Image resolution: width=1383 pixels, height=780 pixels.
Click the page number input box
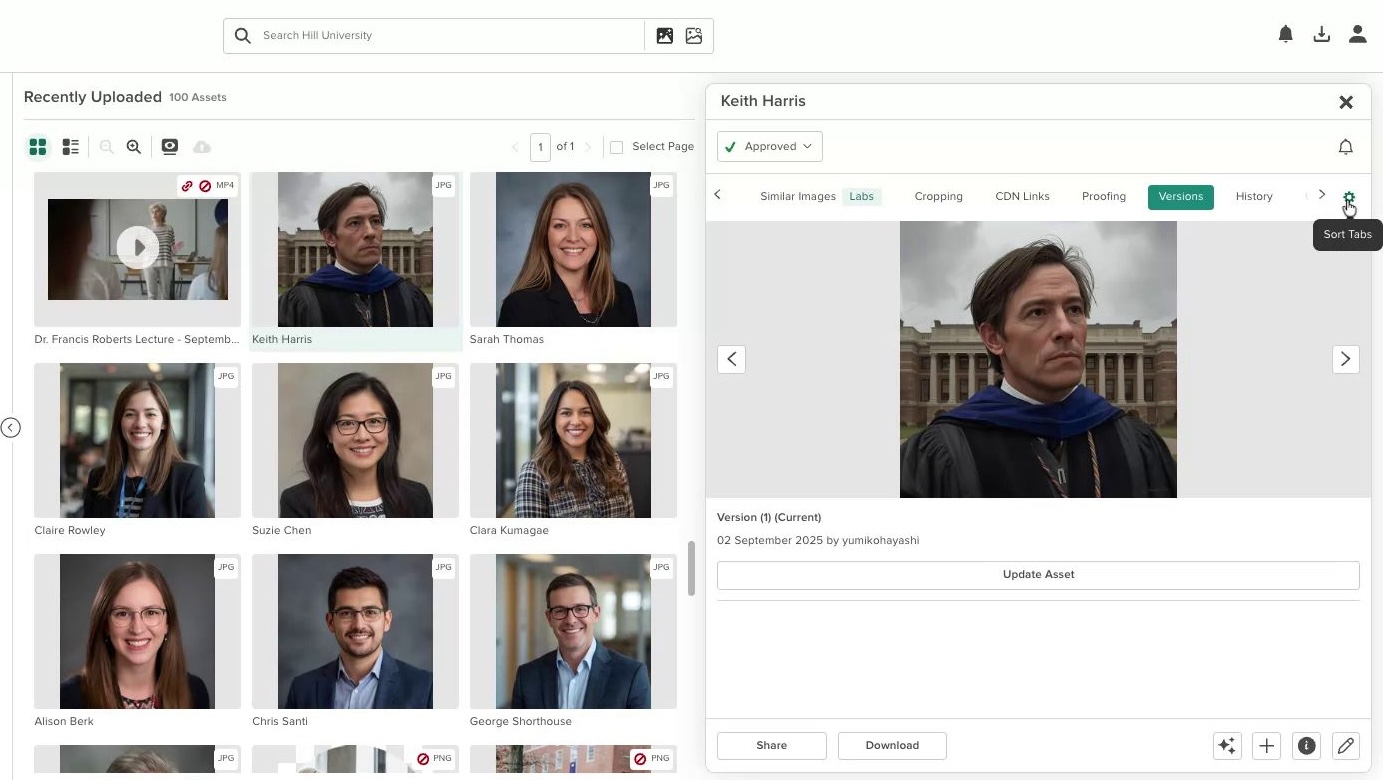coord(540,147)
